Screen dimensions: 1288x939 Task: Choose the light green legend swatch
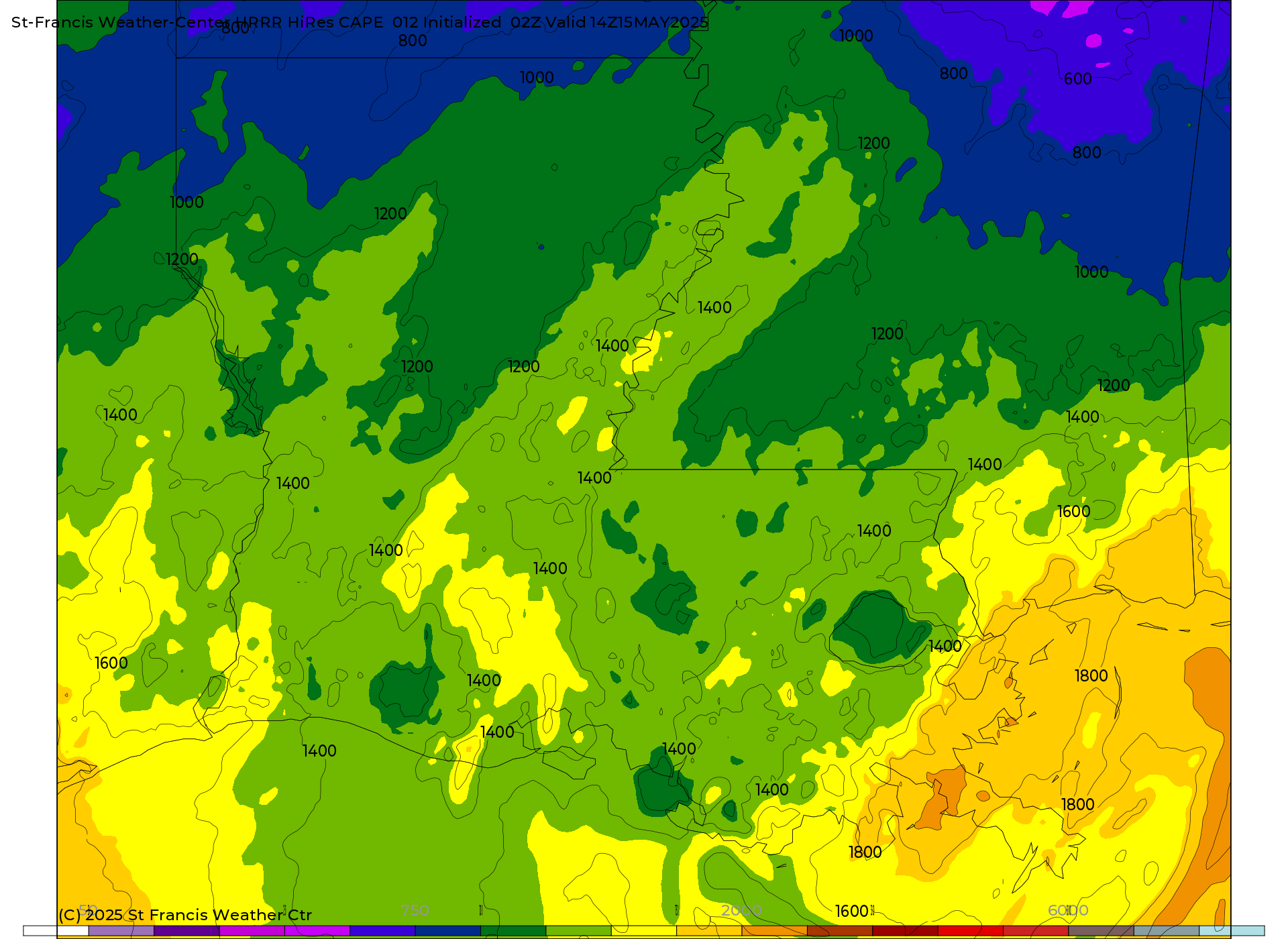[x=579, y=931]
